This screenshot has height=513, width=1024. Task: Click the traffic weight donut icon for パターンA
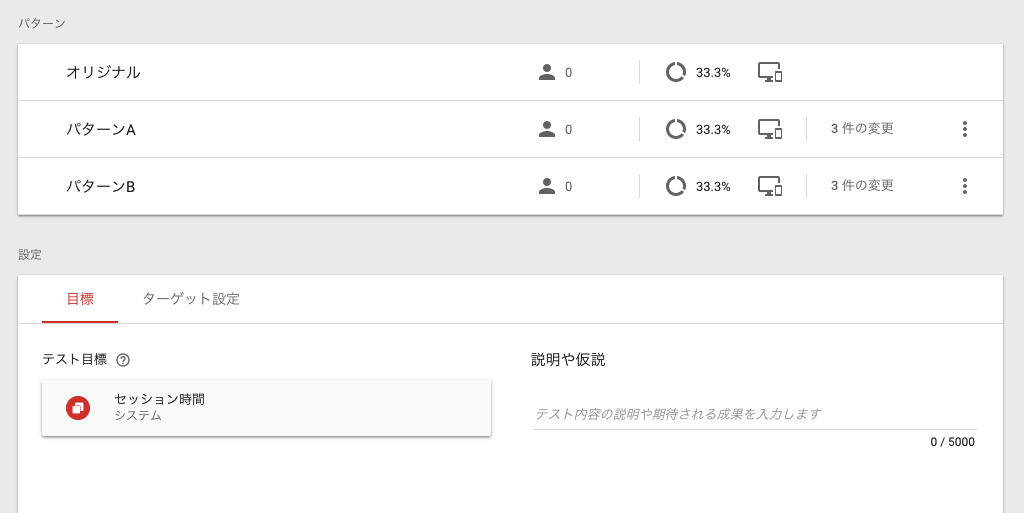pos(675,129)
